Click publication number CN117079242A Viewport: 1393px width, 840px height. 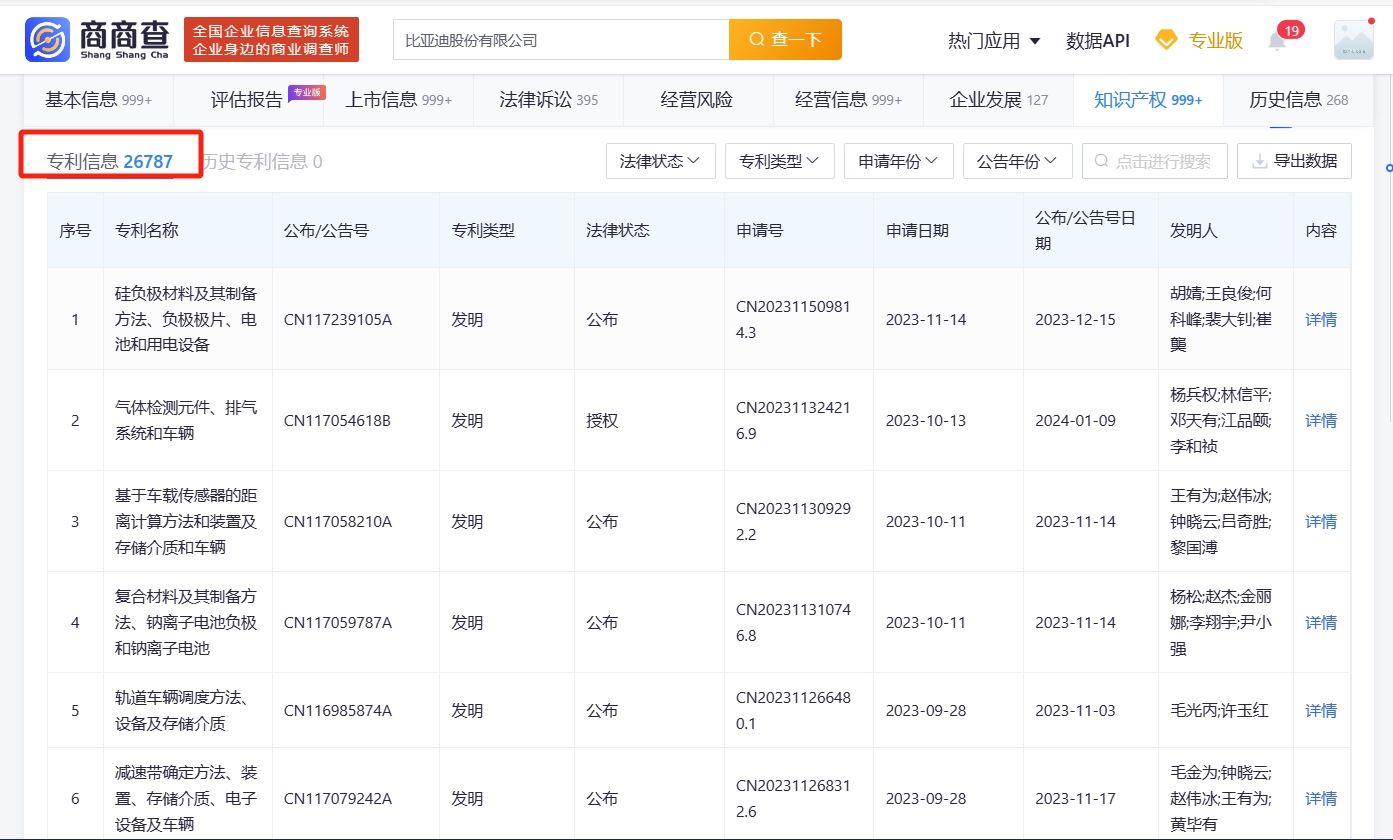pyautogui.click(x=337, y=799)
